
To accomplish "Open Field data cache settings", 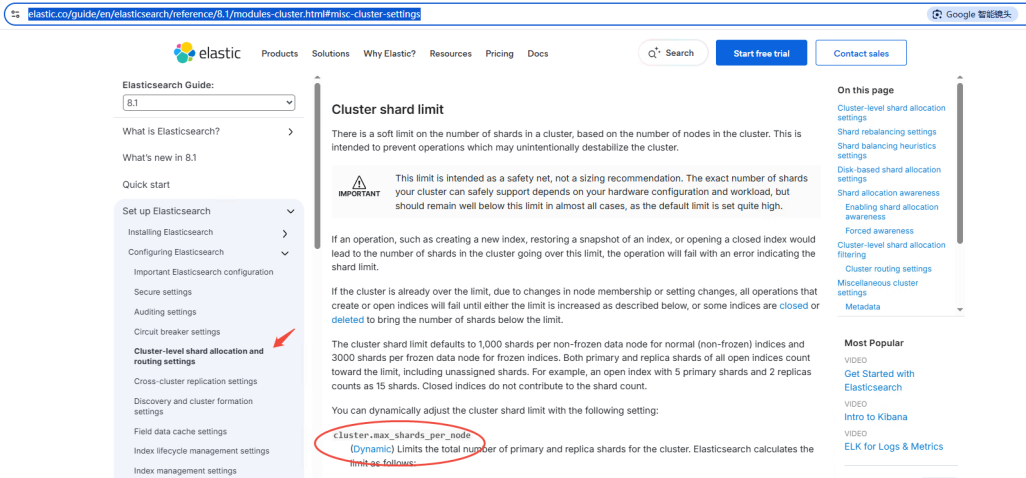I will tap(181, 432).
